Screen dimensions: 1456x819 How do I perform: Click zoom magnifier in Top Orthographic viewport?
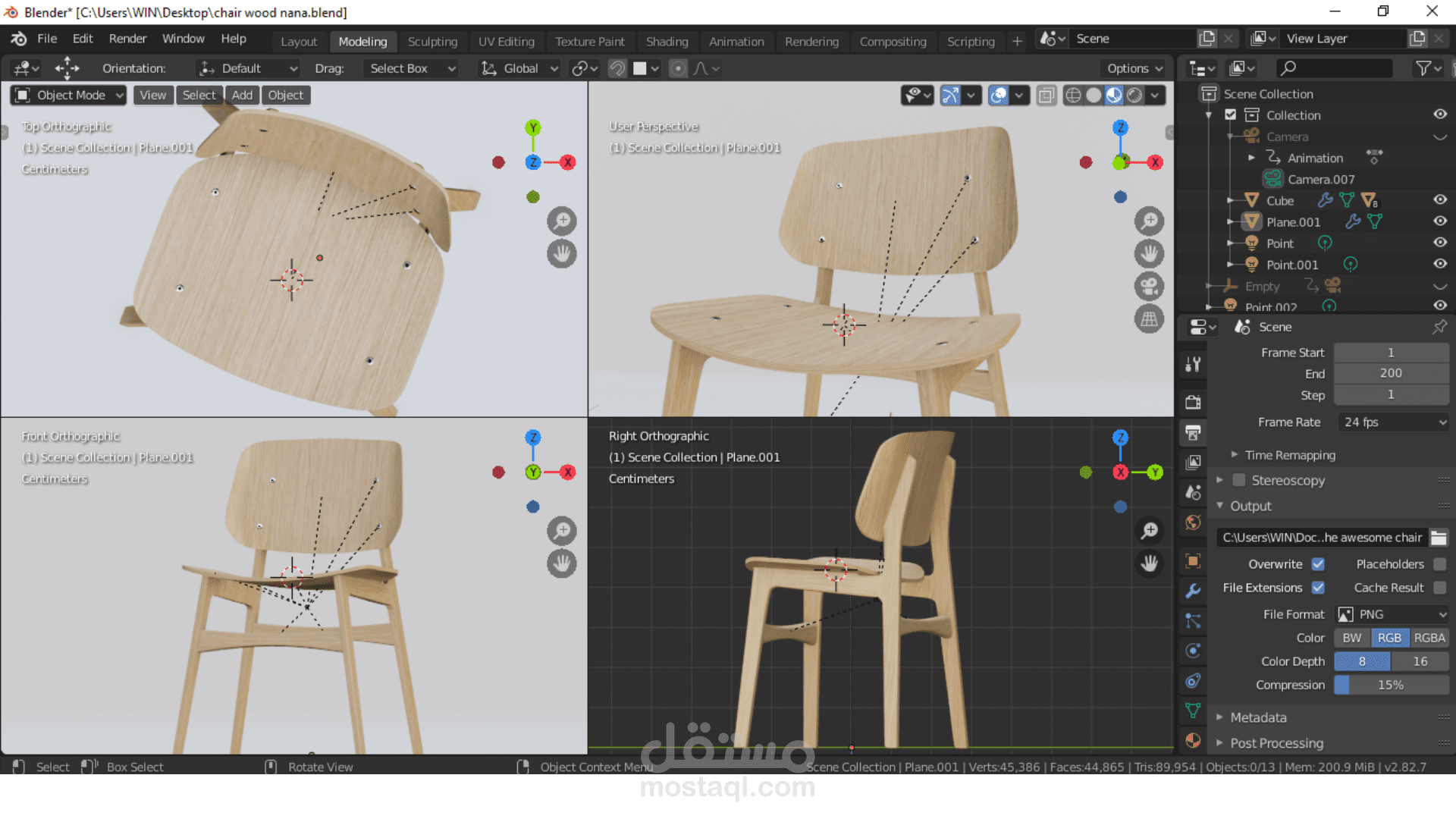tap(562, 221)
